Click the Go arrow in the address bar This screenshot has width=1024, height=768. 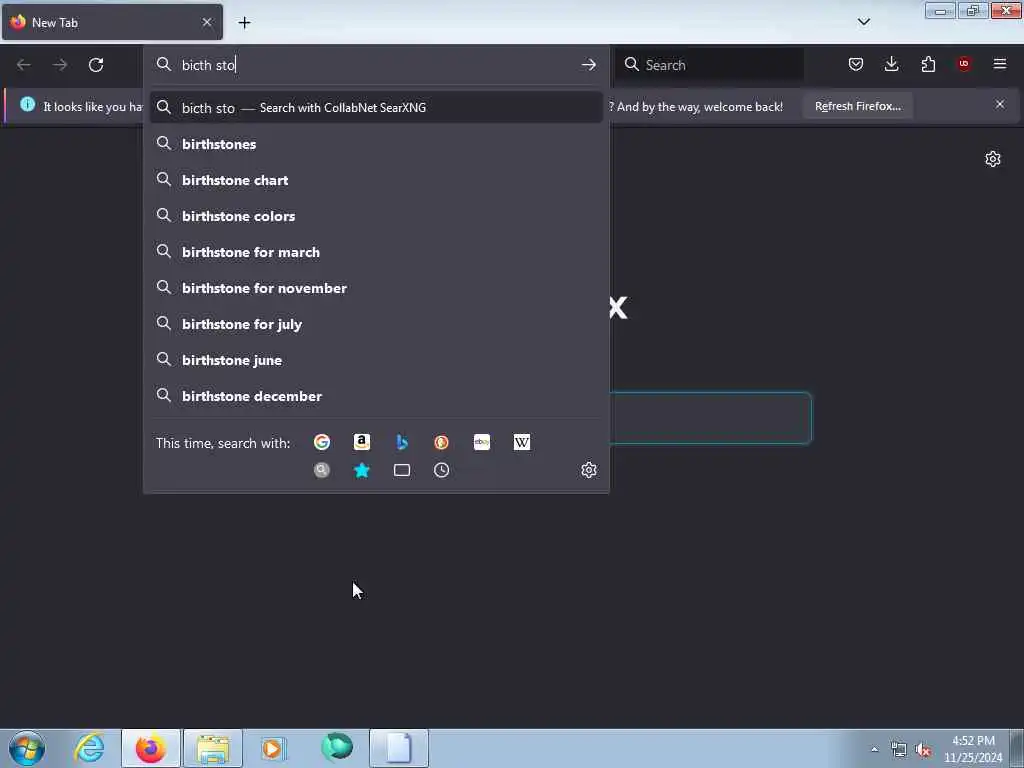pyautogui.click(x=588, y=65)
